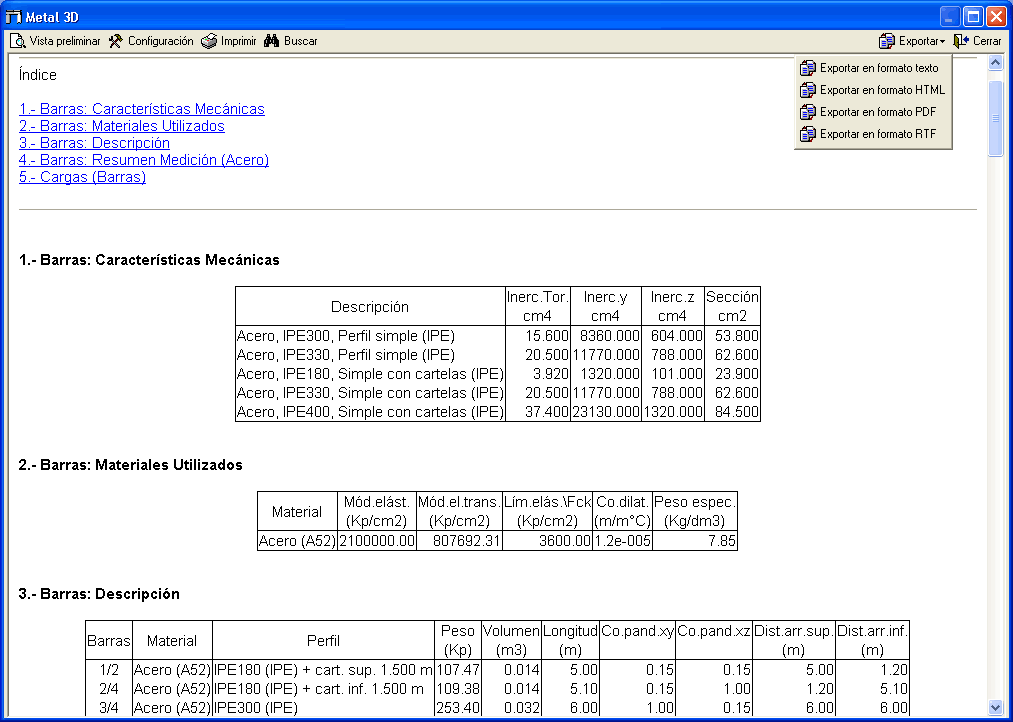Click the Exportar toolbar icon
Viewport: 1013px width, 722px height.
pyautogui.click(x=887, y=41)
